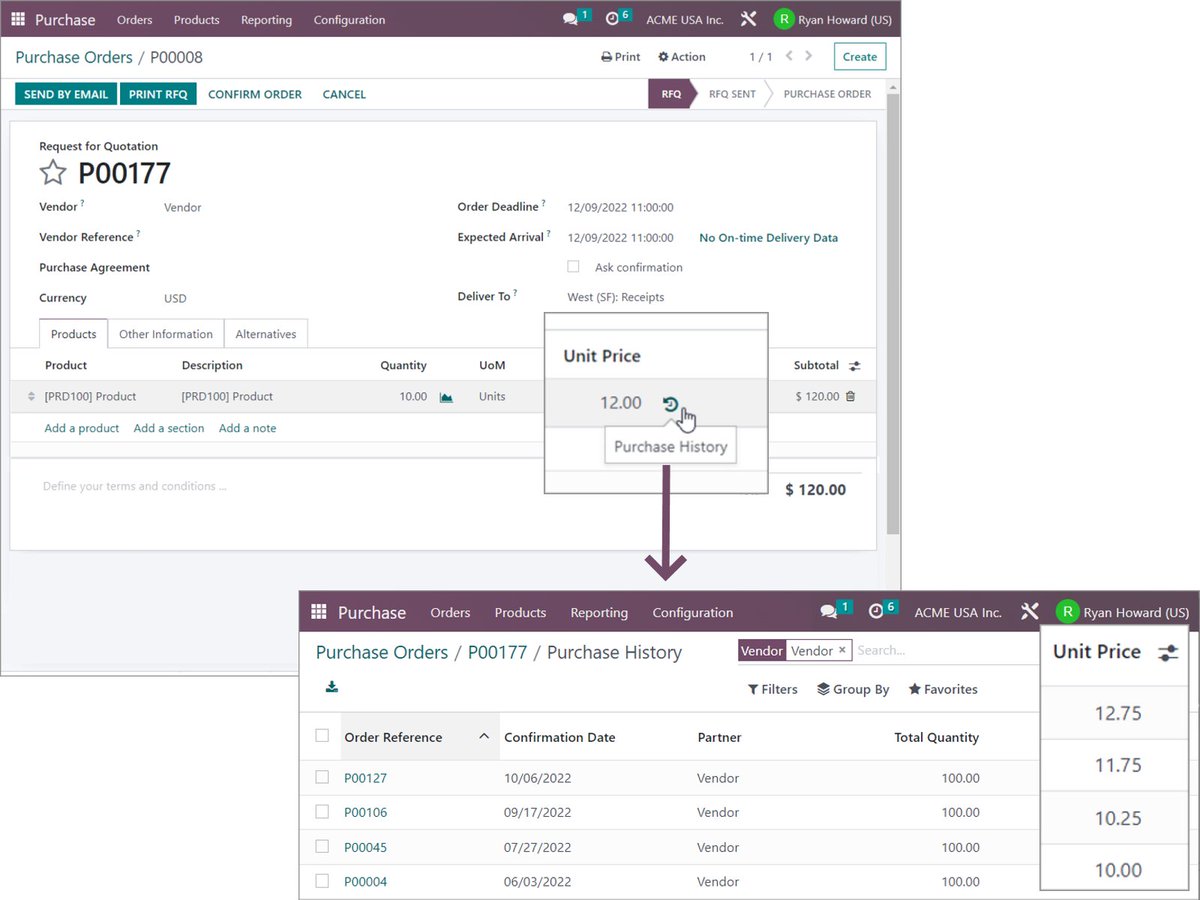Open the developer tools wrench icon
The height and width of the screenshot is (900, 1200).
pyautogui.click(x=748, y=18)
